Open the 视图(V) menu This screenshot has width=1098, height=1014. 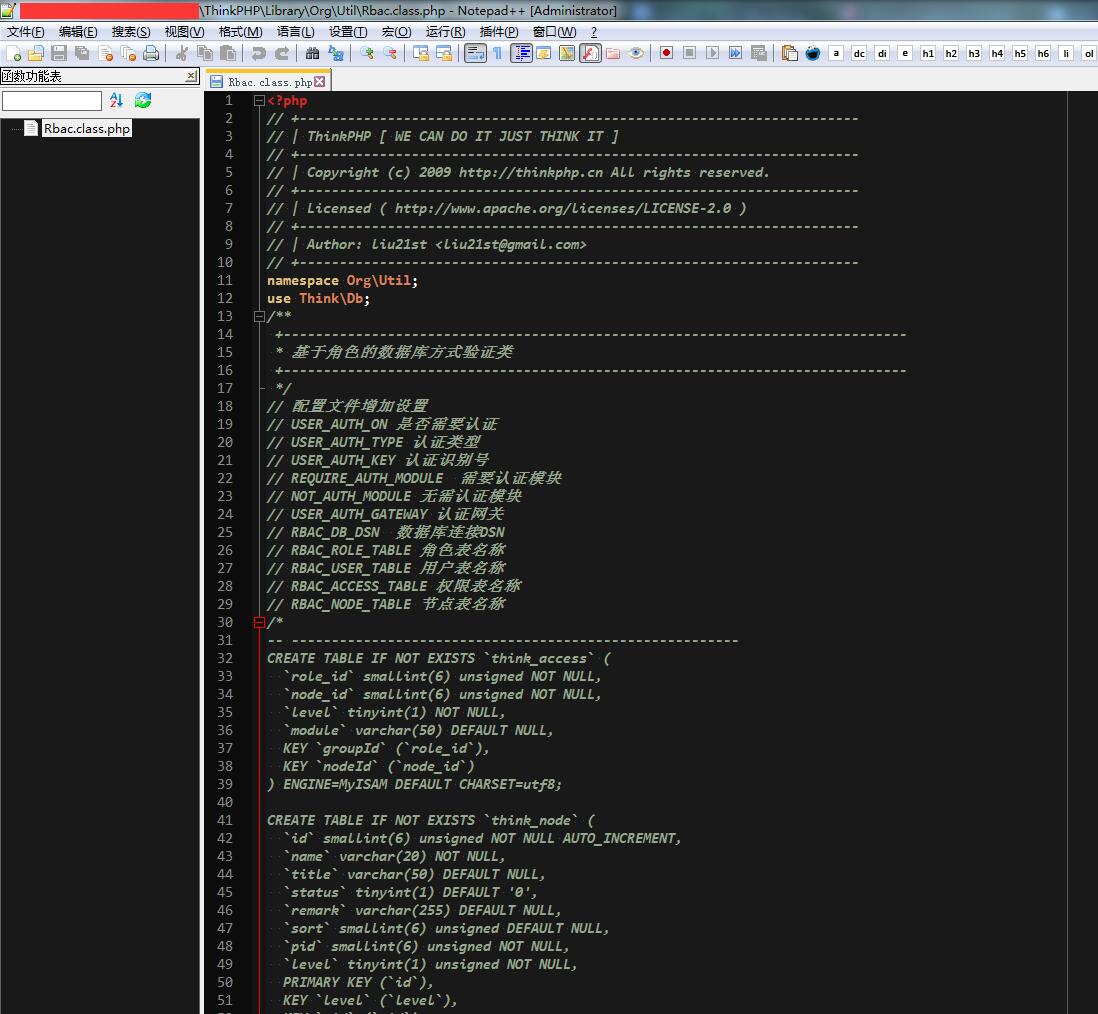[x=184, y=32]
